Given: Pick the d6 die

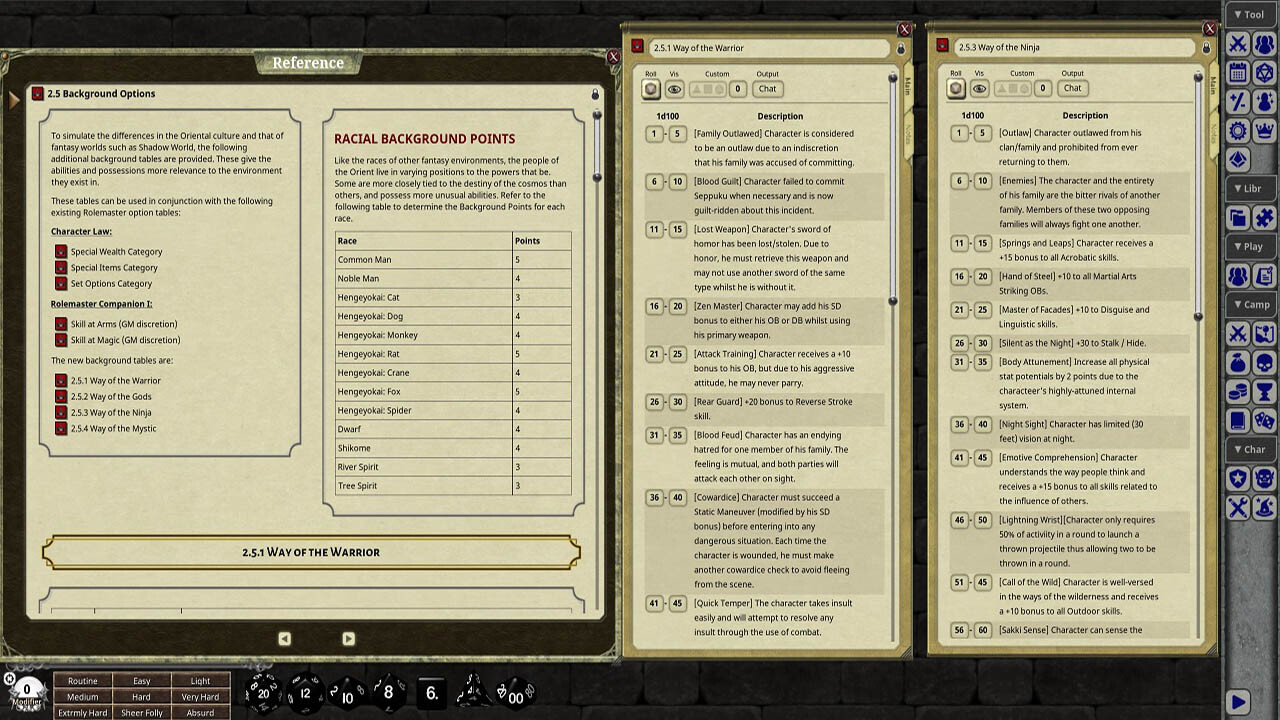Looking at the screenshot, I should pyautogui.click(x=431, y=692).
